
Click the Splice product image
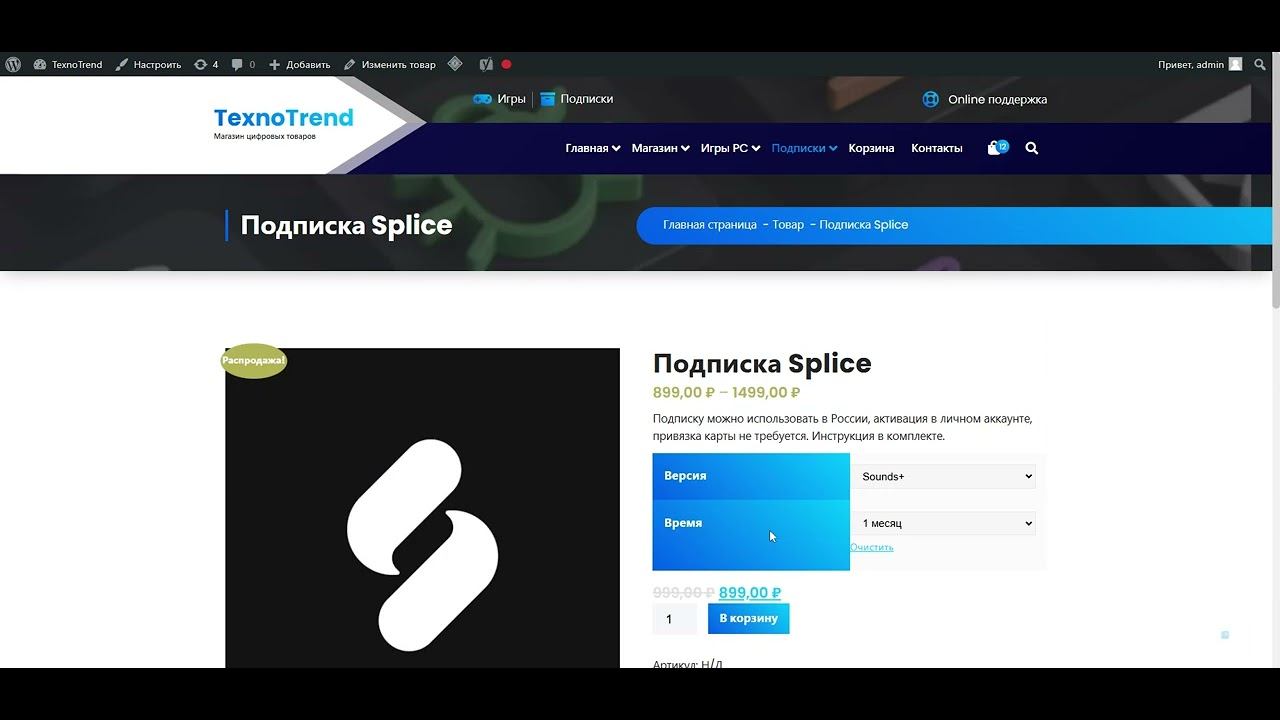click(x=422, y=508)
